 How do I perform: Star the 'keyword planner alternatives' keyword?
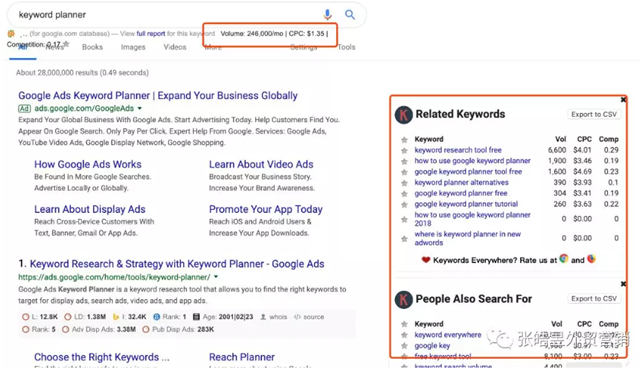tap(404, 183)
